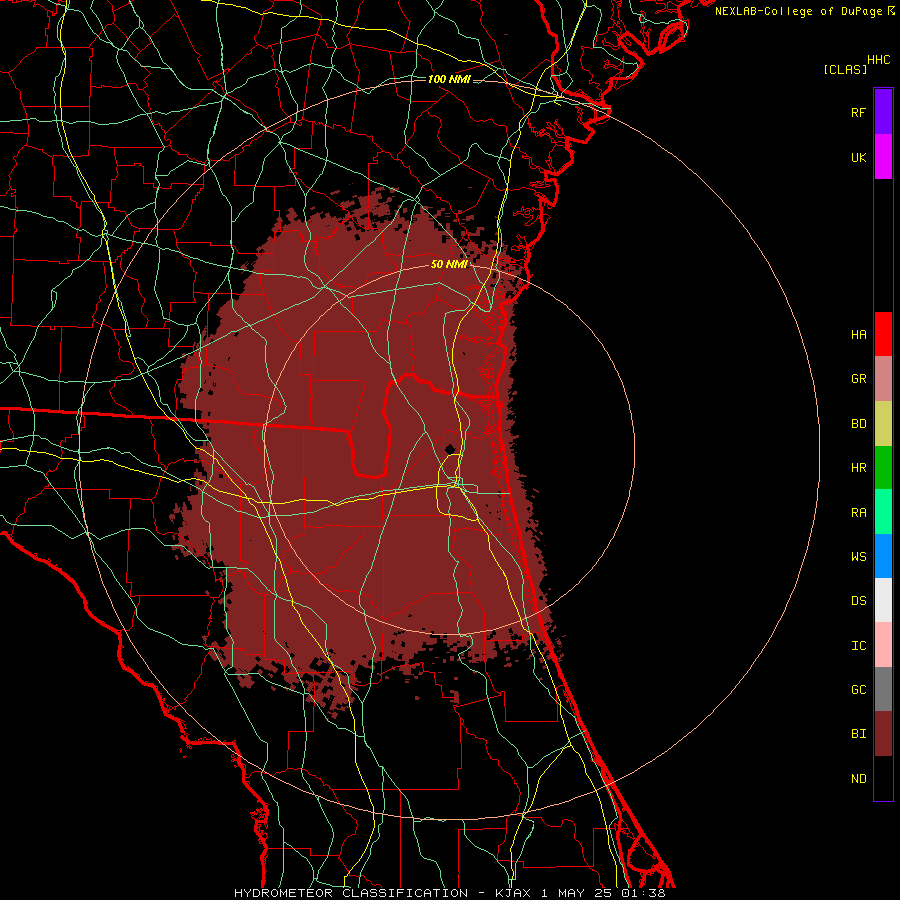Select the GR pink legend swatch
900x900 pixels.
coord(883,379)
